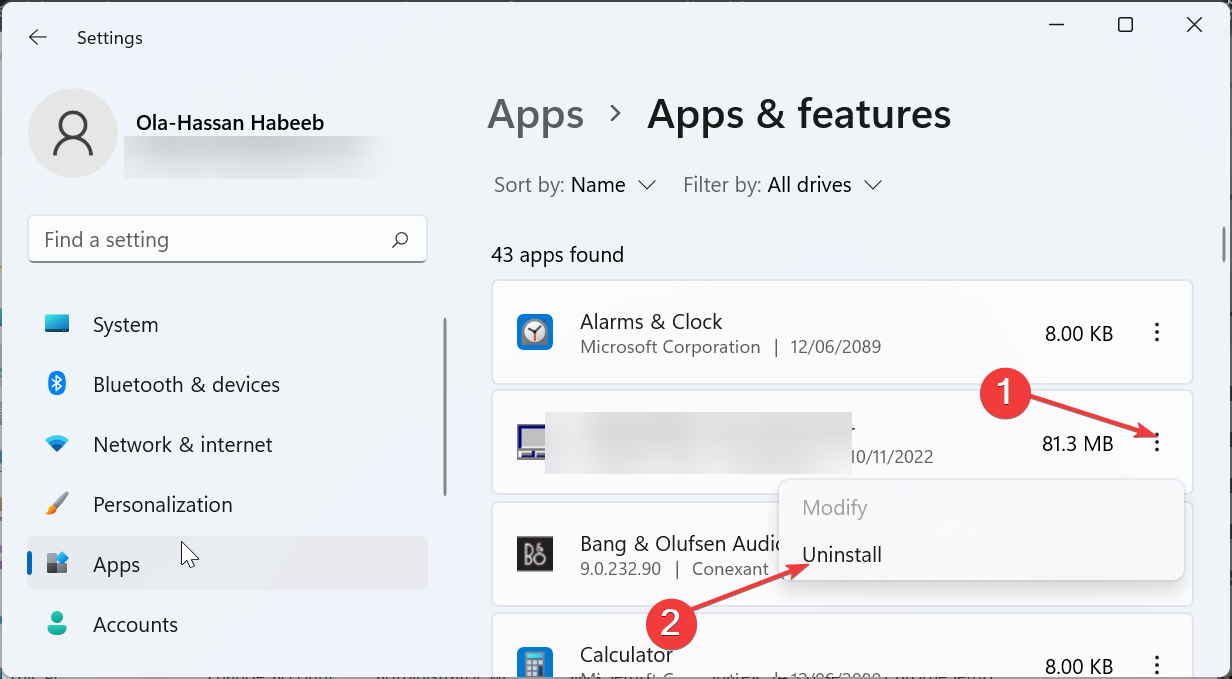
Task: Select Apps in the left sidebar
Action: click(x=116, y=564)
